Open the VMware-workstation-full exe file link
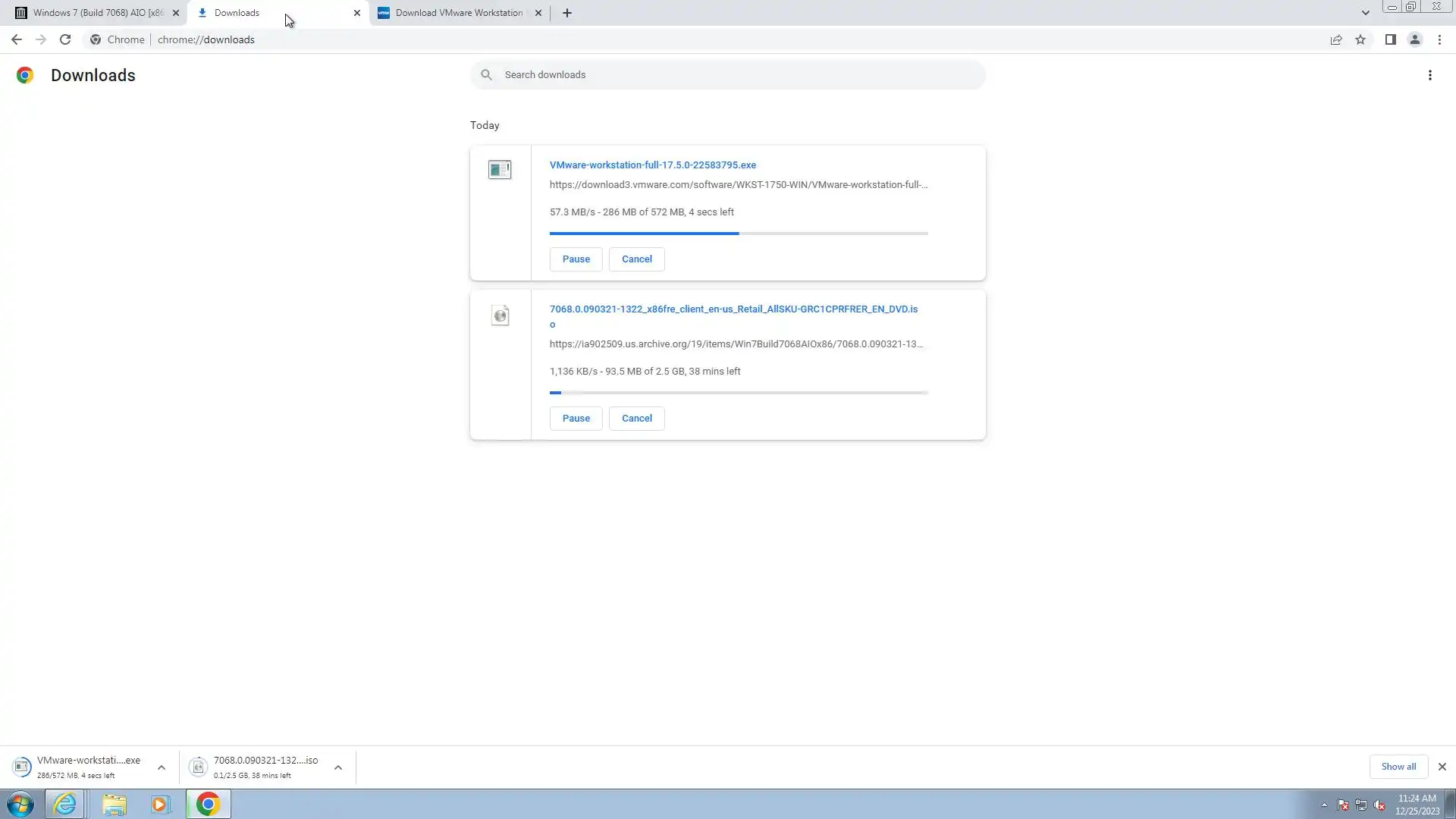 click(x=652, y=165)
